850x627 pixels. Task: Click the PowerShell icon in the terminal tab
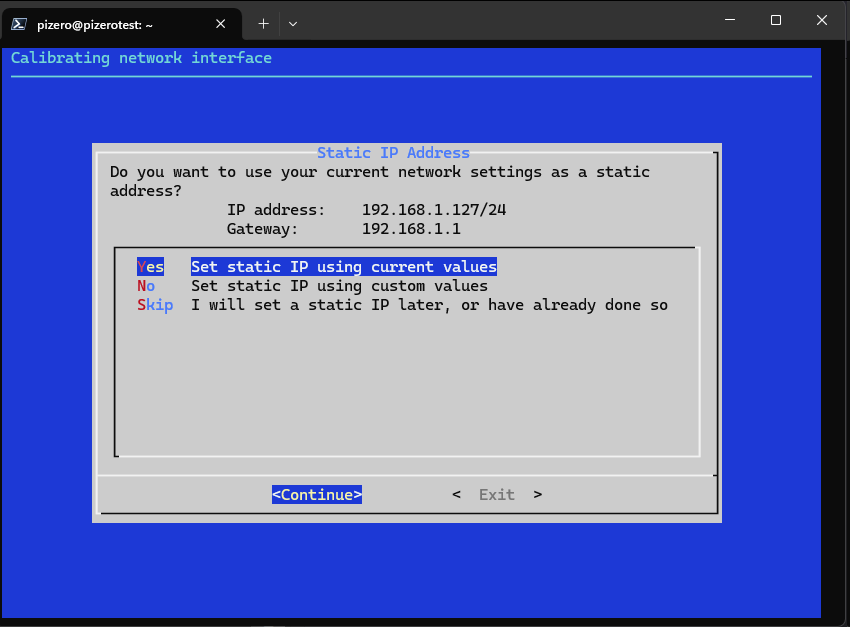tap(19, 22)
